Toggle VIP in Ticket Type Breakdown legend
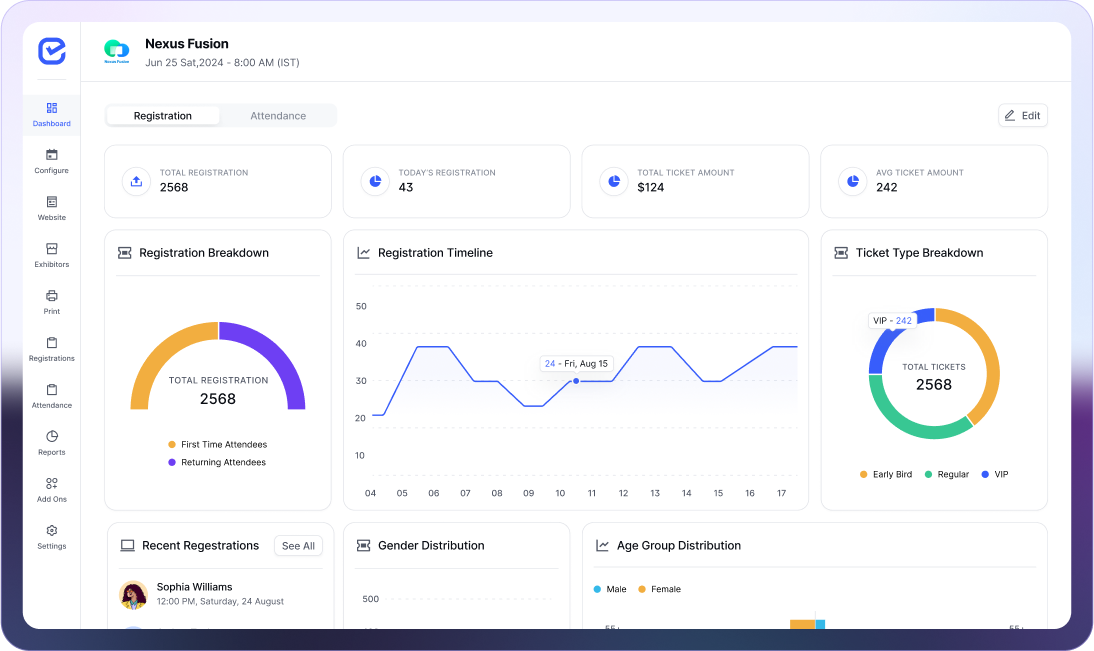Image resolution: width=1094 pixels, height=651 pixels. click(x=995, y=474)
